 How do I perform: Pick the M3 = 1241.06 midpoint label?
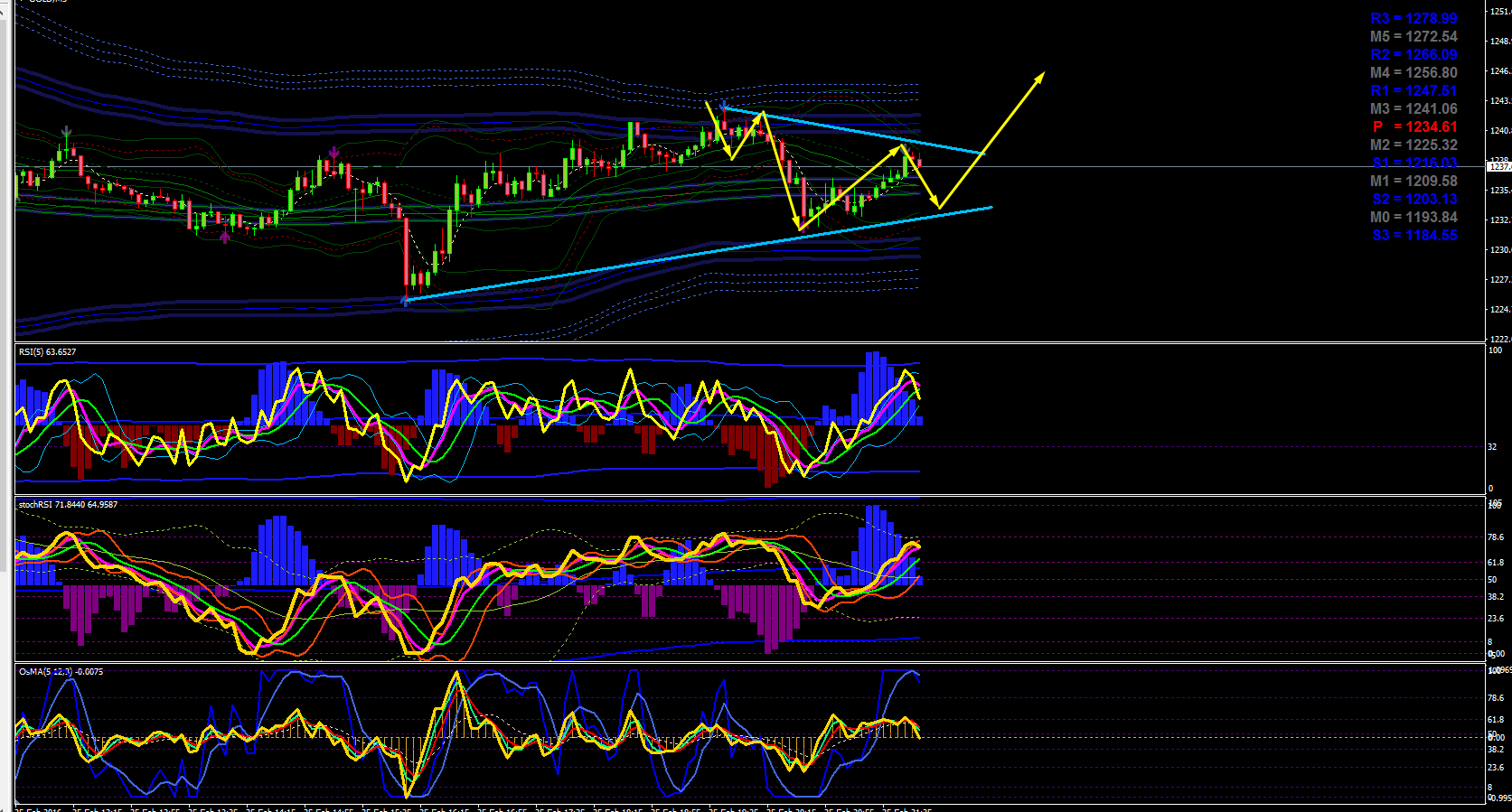click(1413, 108)
